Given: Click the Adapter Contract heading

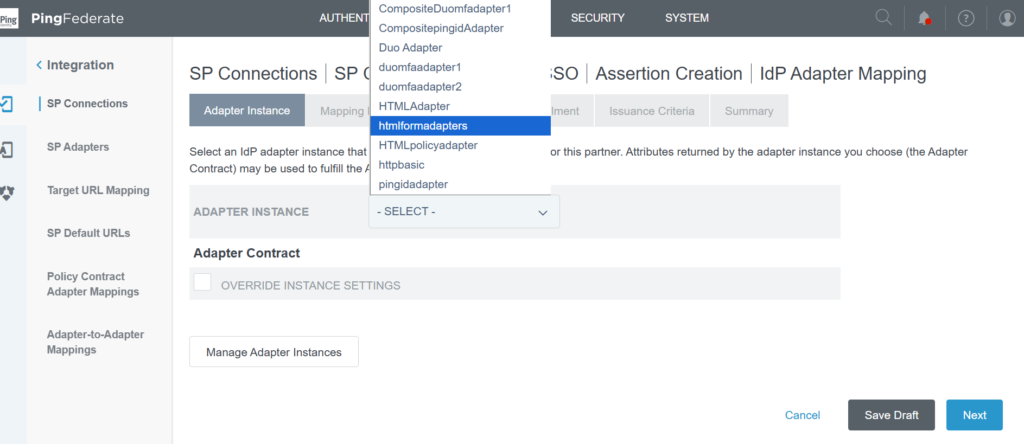Looking at the screenshot, I should [x=247, y=253].
